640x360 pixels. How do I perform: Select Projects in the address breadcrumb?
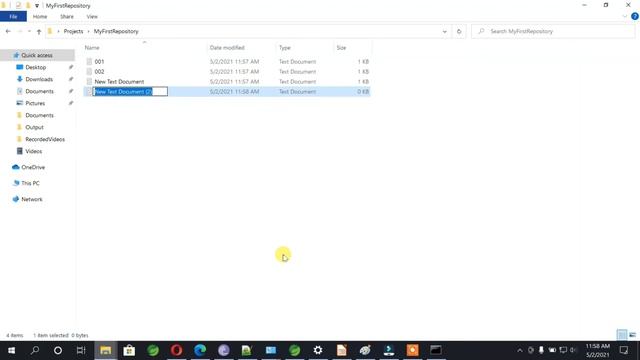click(73, 31)
